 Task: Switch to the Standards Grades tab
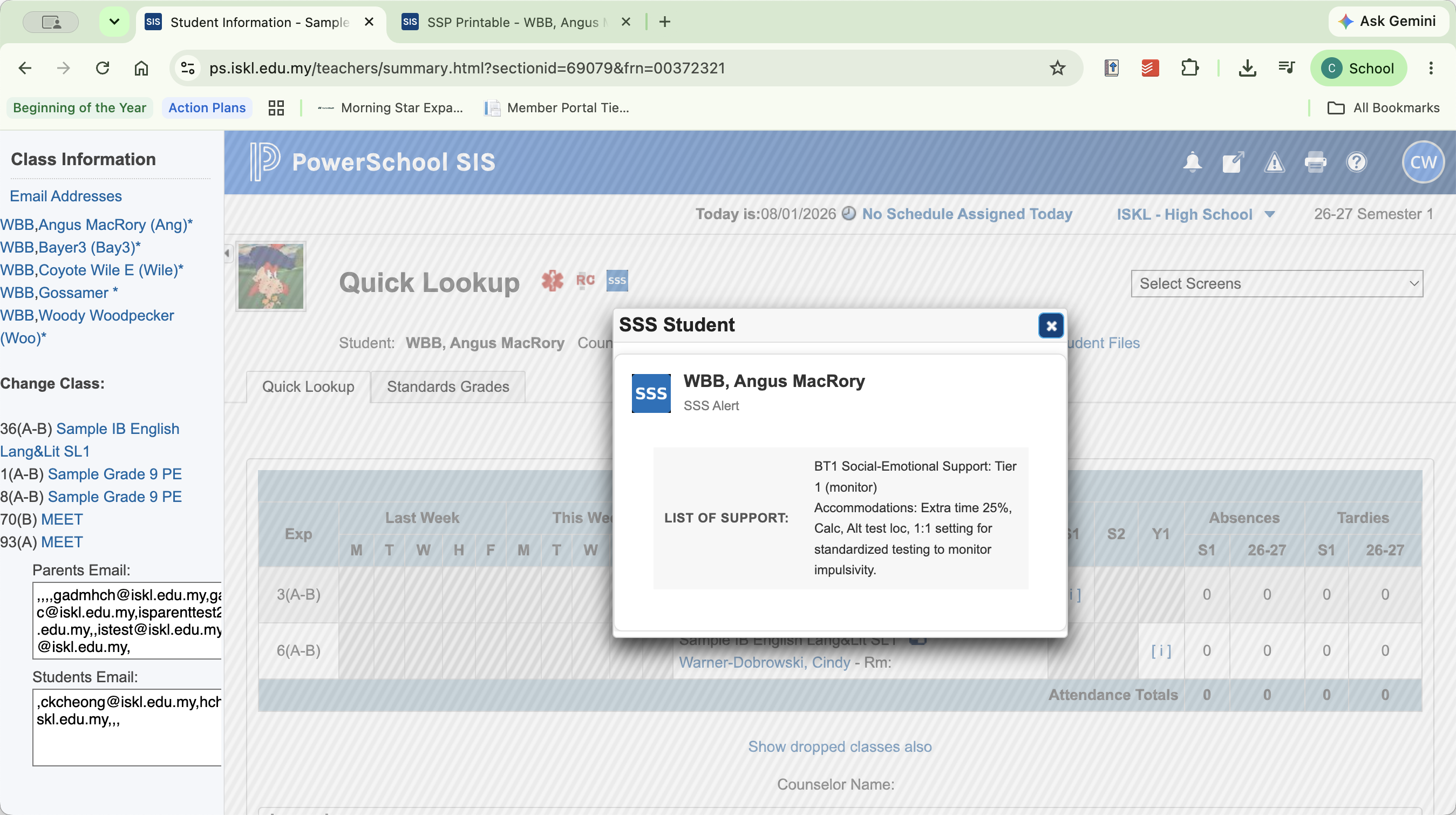(x=448, y=386)
